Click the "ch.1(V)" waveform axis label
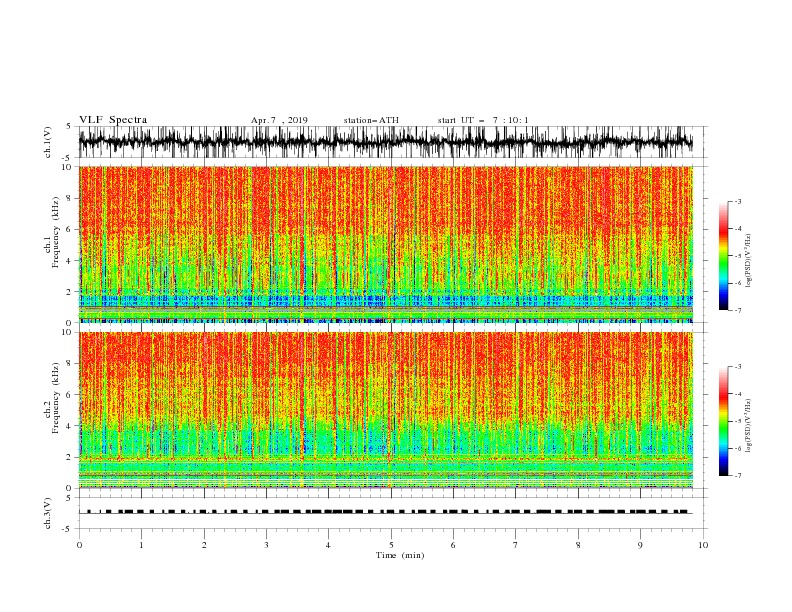Screen dimensions: 792x612 tap(48, 142)
